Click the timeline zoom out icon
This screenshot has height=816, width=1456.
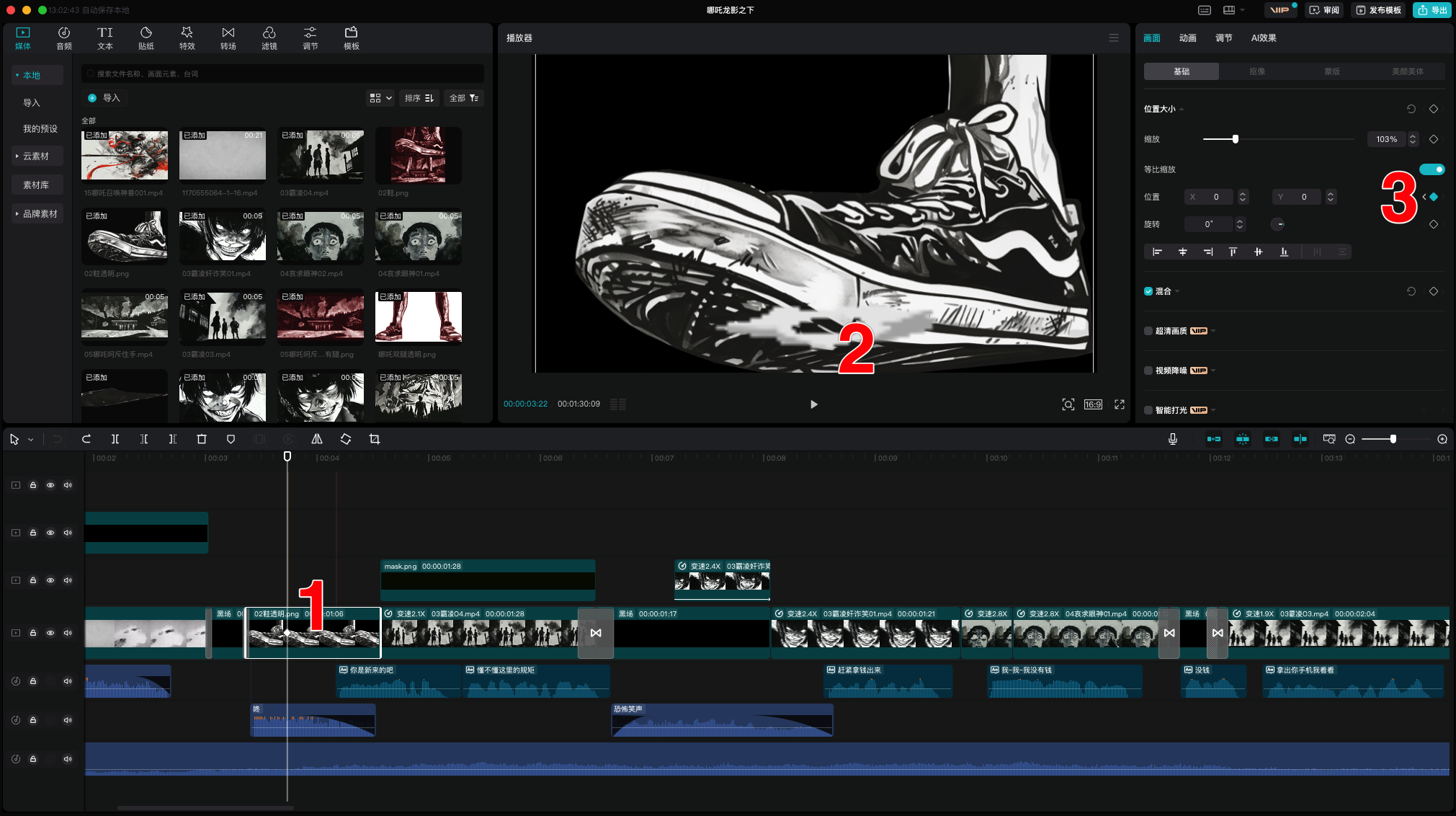pos(1350,439)
